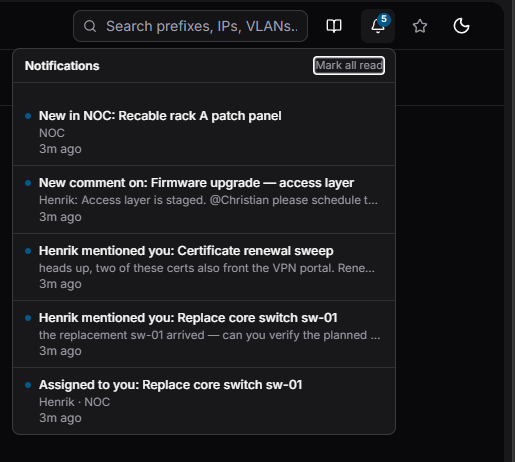Open Assigned to you: Replace core switch sw-01
Viewport: 515px width, 462px height.
(x=204, y=401)
